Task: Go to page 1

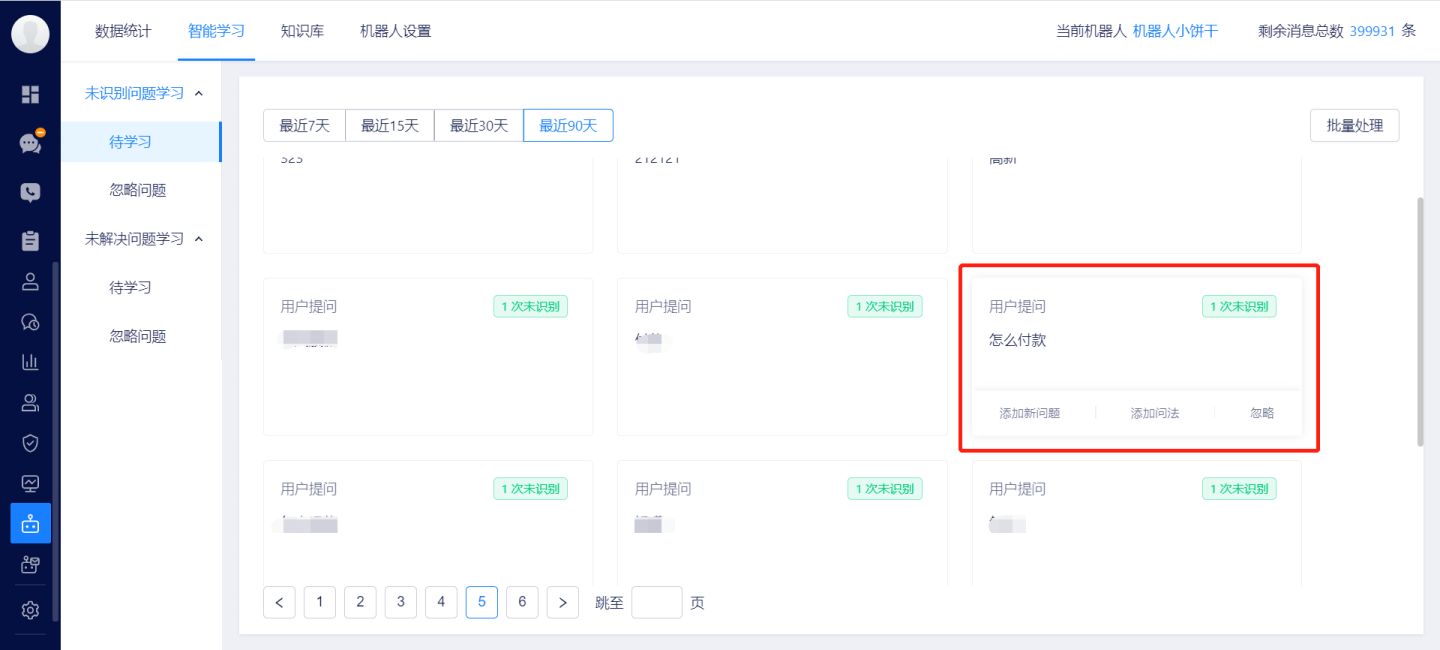Action: tap(320, 602)
